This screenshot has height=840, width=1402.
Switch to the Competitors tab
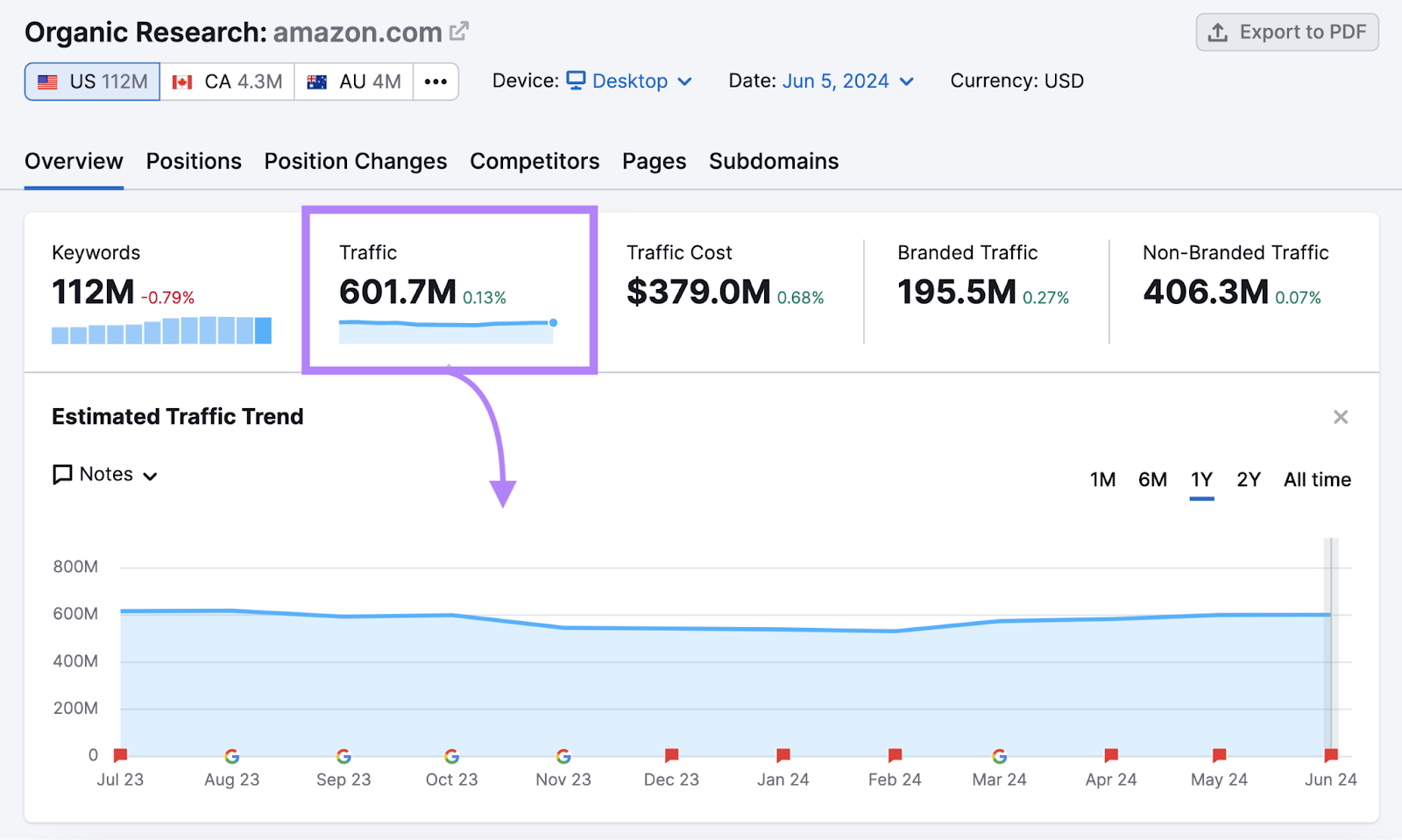tap(535, 161)
